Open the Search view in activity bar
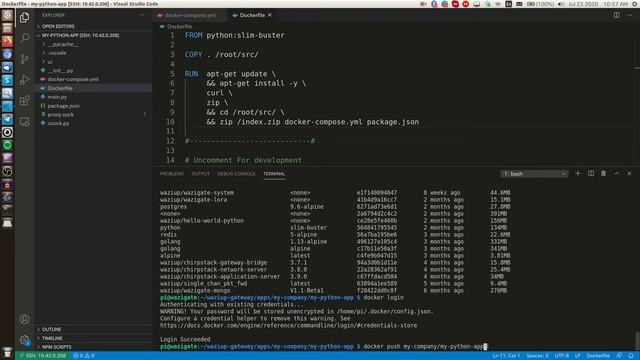Viewport: 640px width, 360px height. click(24, 38)
